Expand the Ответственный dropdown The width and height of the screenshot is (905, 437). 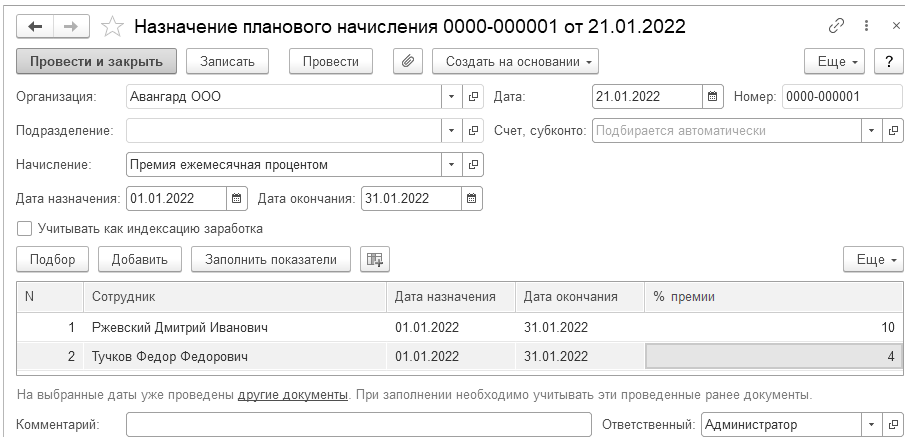(869, 425)
